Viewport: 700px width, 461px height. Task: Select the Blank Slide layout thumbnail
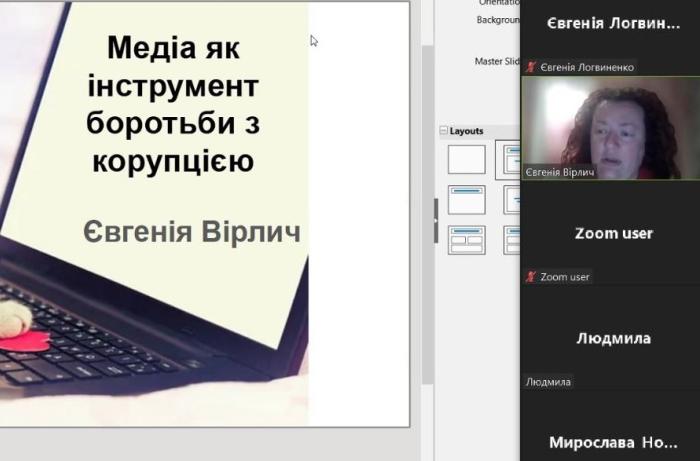pos(467,159)
